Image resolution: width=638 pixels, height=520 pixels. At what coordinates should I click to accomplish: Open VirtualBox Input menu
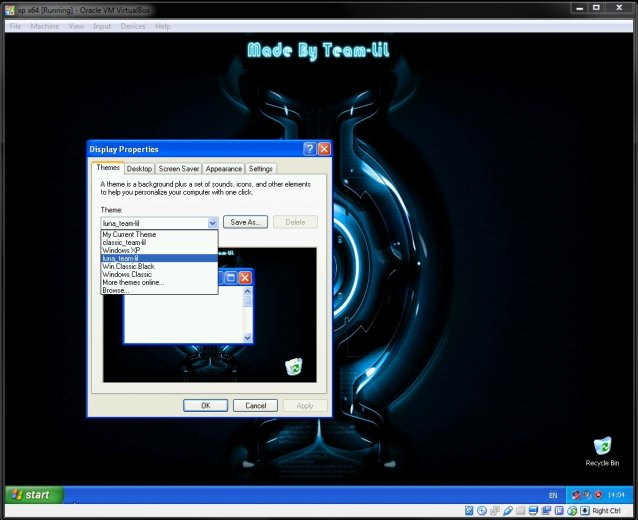tap(102, 26)
